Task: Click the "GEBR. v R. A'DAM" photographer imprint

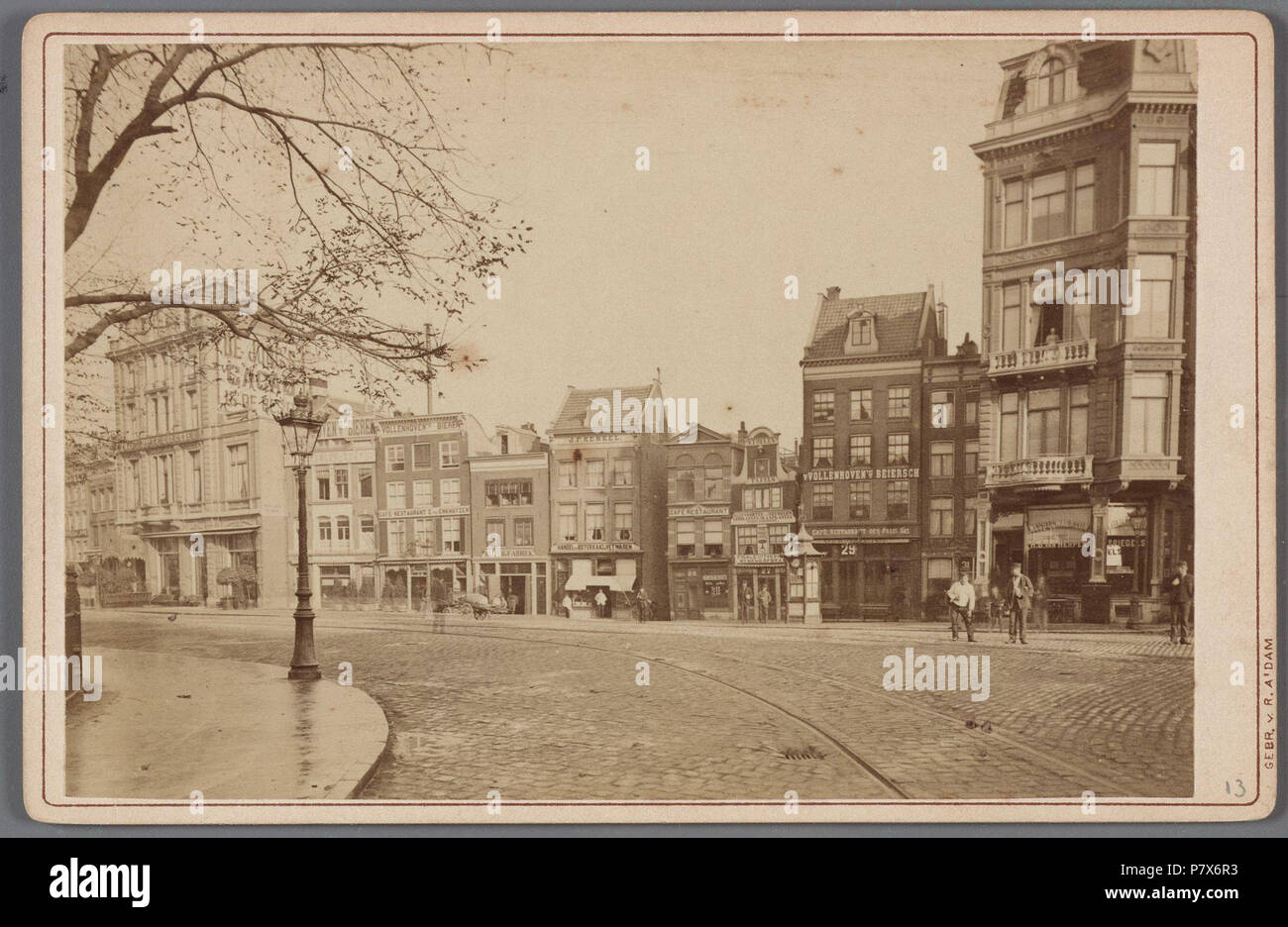Action: [1268, 703]
